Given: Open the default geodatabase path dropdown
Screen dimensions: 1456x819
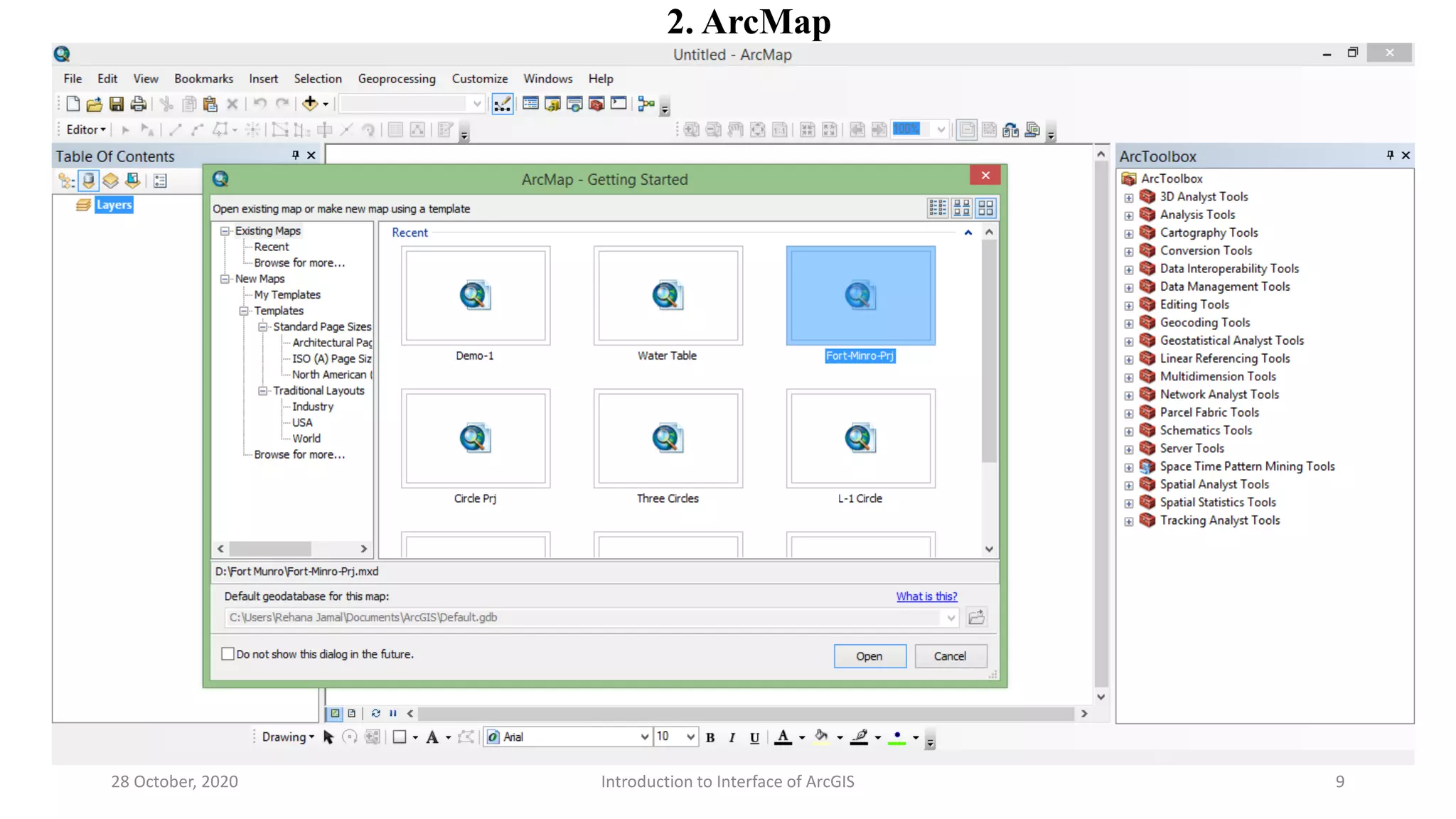Looking at the screenshot, I should tap(951, 618).
